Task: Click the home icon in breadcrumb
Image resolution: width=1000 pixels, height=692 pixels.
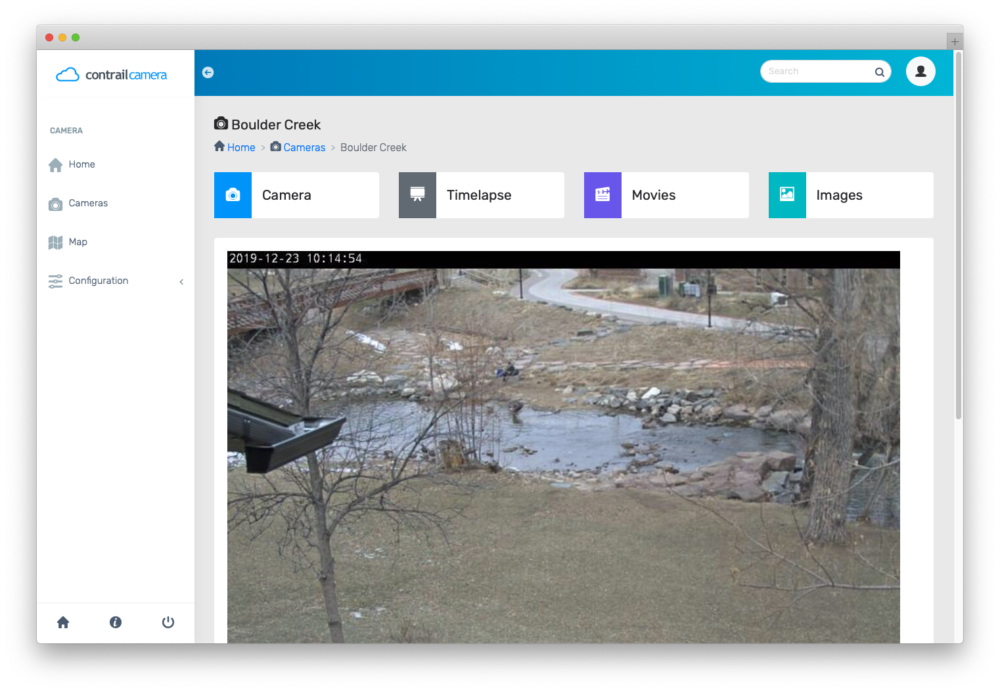Action: pos(219,146)
